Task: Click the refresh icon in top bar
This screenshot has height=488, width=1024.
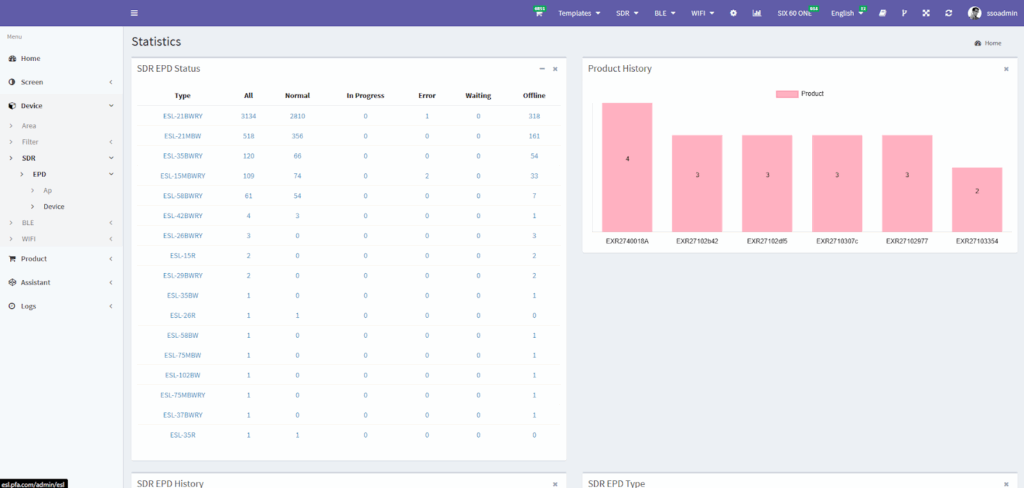Action: (948, 13)
